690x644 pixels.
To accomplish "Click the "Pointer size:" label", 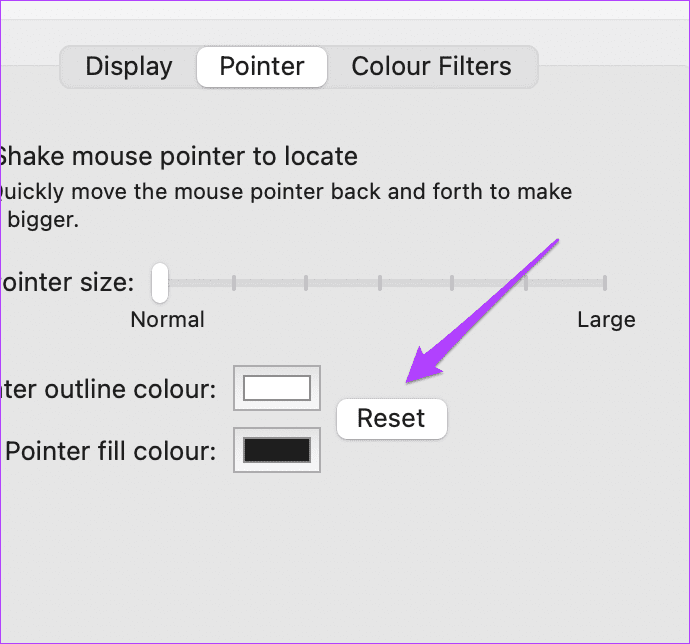I will point(68,283).
